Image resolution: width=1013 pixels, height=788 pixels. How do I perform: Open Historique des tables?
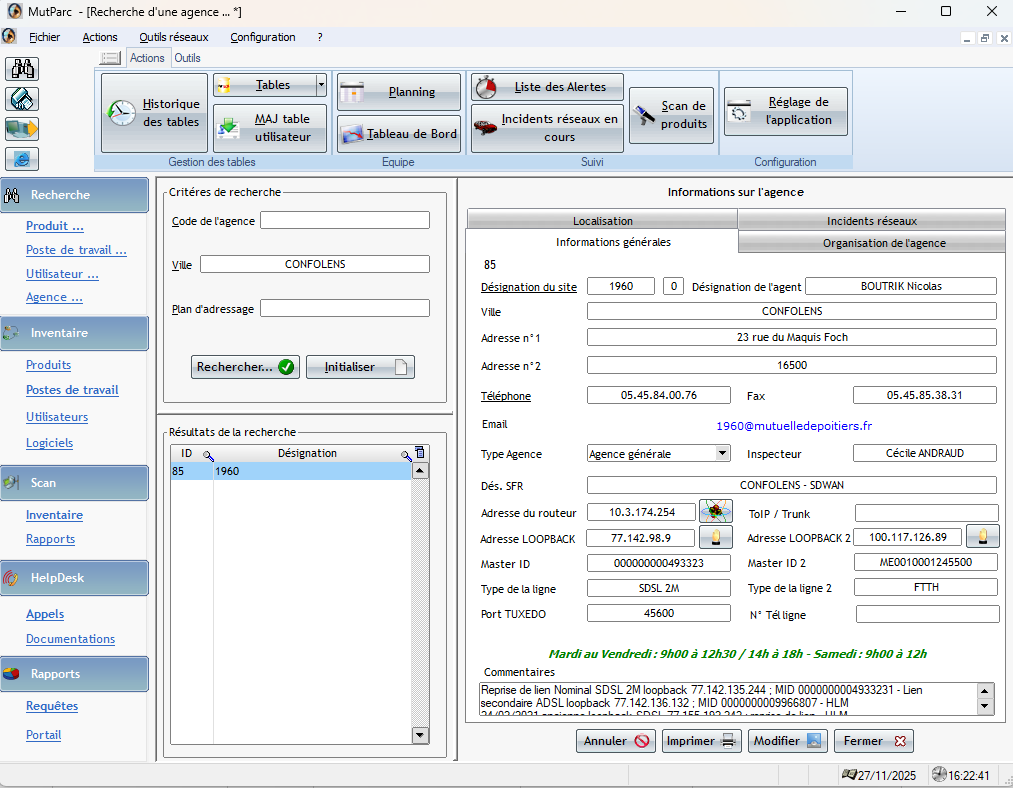pyautogui.click(x=155, y=112)
